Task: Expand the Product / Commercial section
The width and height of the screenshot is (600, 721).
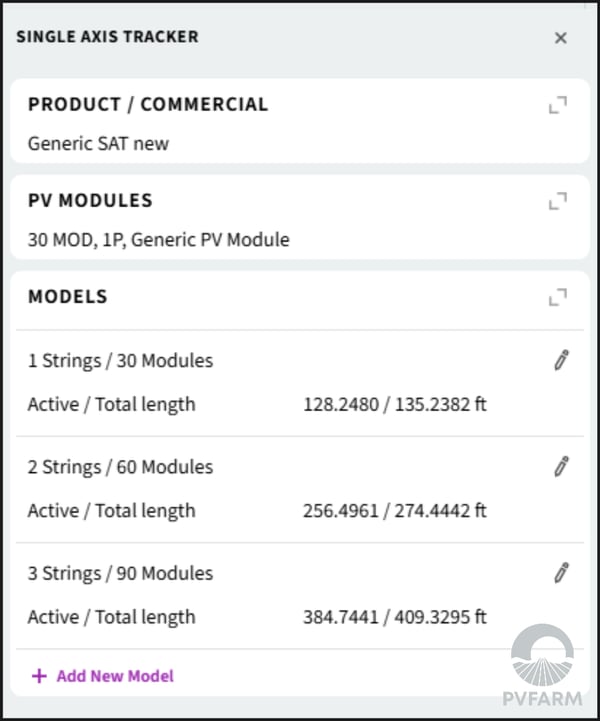Action: (x=558, y=105)
